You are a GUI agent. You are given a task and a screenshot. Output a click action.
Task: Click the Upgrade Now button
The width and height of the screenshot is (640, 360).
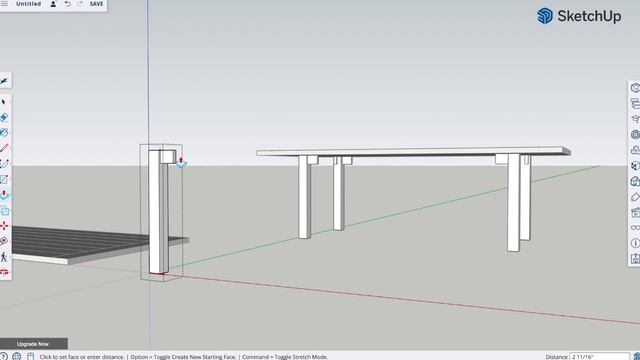click(33, 344)
